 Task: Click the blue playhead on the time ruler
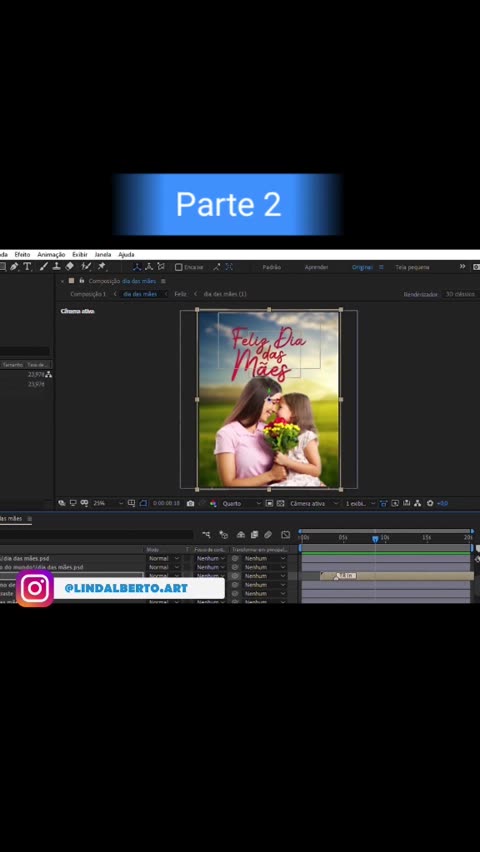pyautogui.click(x=375, y=538)
